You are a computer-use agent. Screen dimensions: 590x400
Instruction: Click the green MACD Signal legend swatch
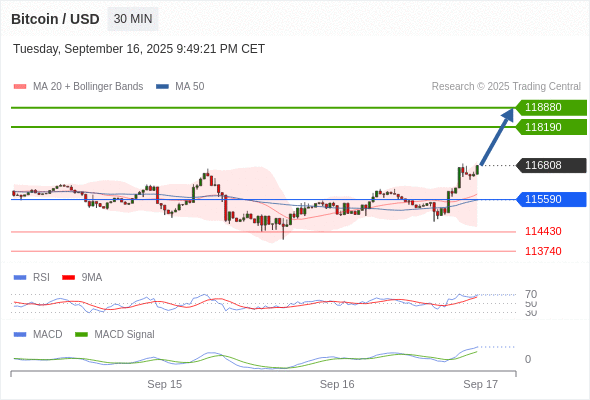coord(81,335)
